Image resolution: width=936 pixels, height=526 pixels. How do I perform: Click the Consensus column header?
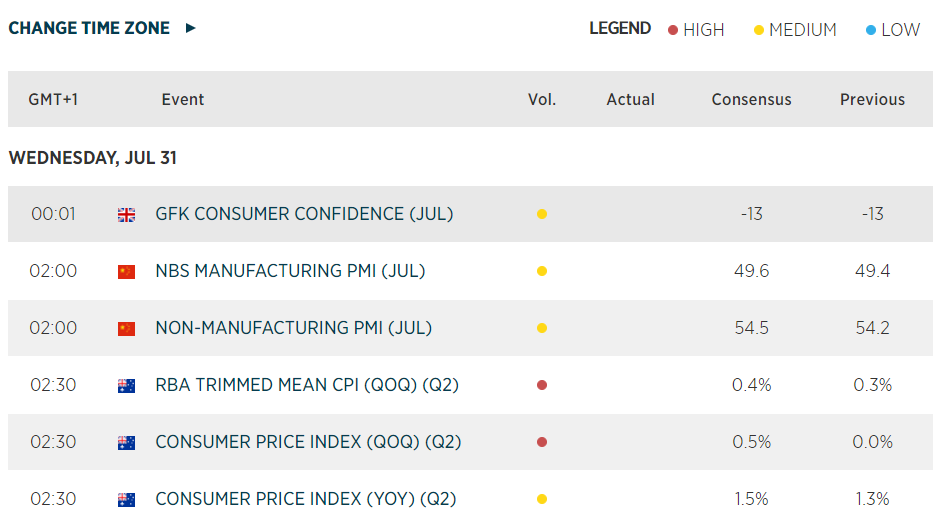pyautogui.click(x=751, y=99)
